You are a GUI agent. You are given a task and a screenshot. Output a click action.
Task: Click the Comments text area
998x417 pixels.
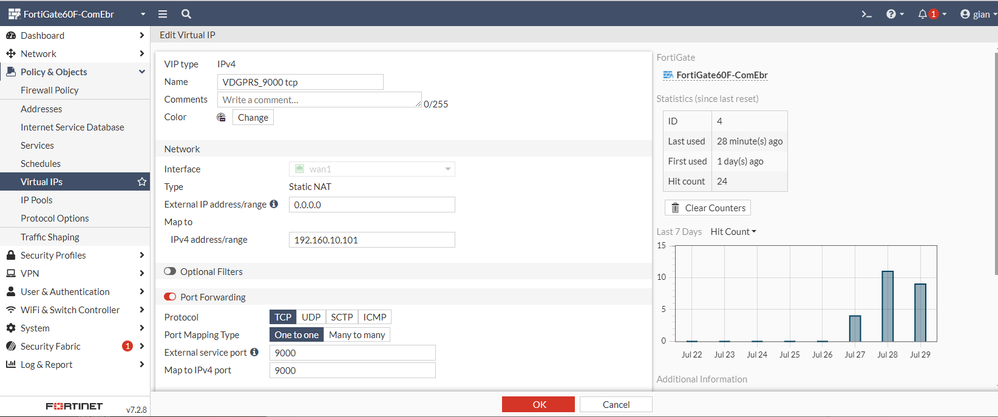(x=319, y=100)
